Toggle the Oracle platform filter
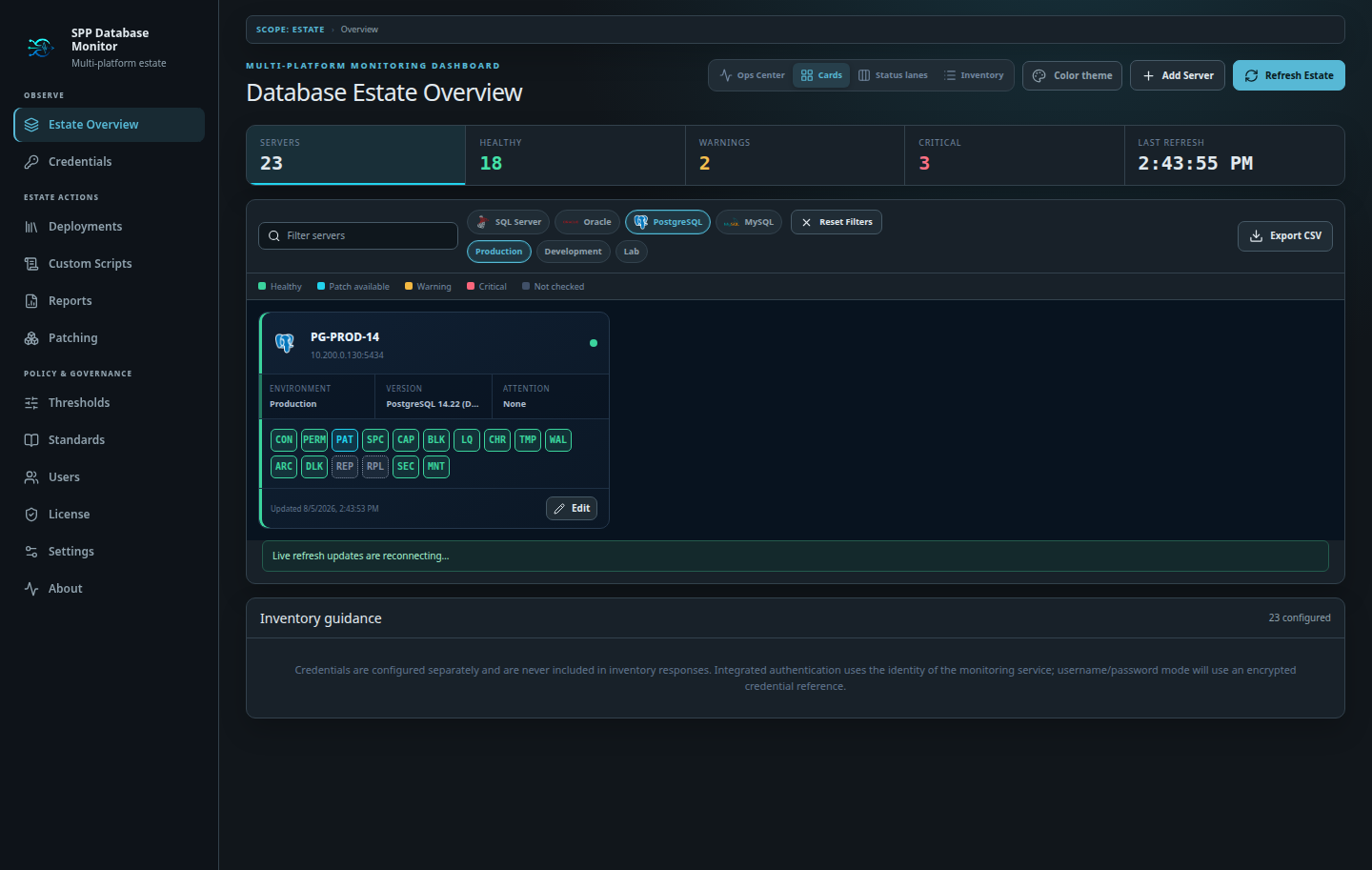Image resolution: width=1372 pixels, height=870 pixels. click(x=587, y=222)
